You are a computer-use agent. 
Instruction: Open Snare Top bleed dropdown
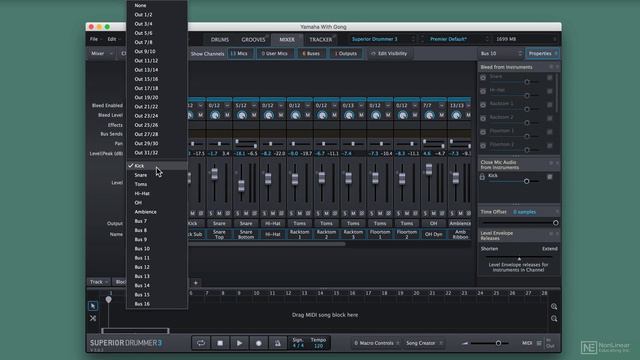coord(227,105)
